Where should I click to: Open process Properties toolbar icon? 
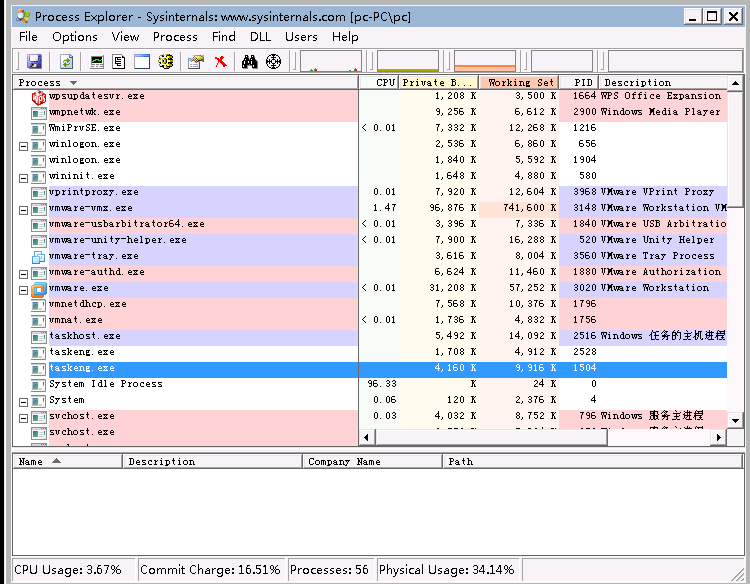coord(196,61)
